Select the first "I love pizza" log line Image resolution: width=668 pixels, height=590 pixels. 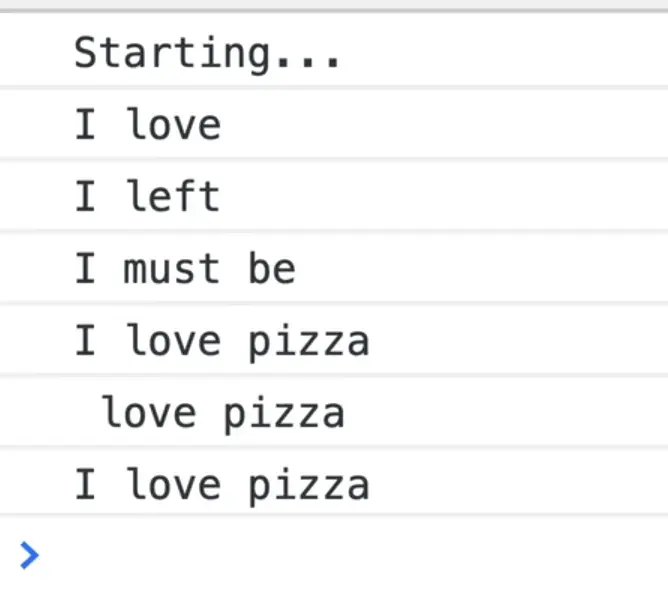[221, 342]
